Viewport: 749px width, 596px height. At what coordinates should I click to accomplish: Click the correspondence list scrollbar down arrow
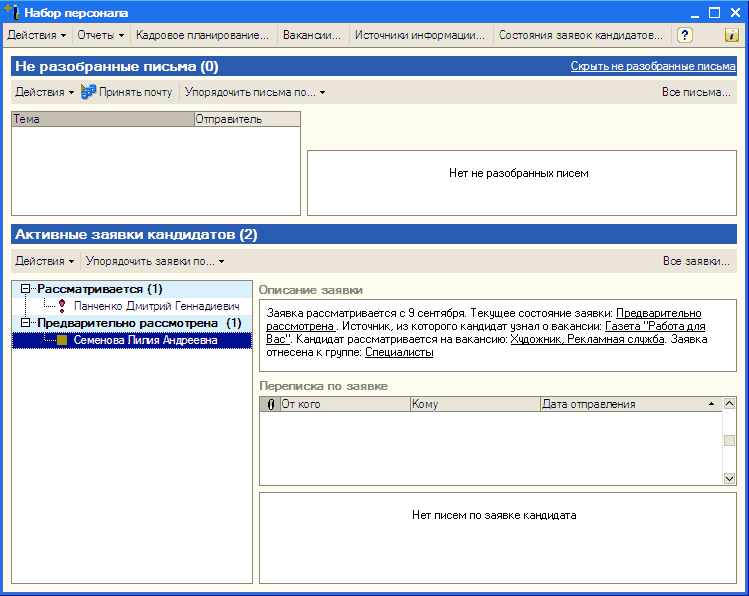pos(729,479)
